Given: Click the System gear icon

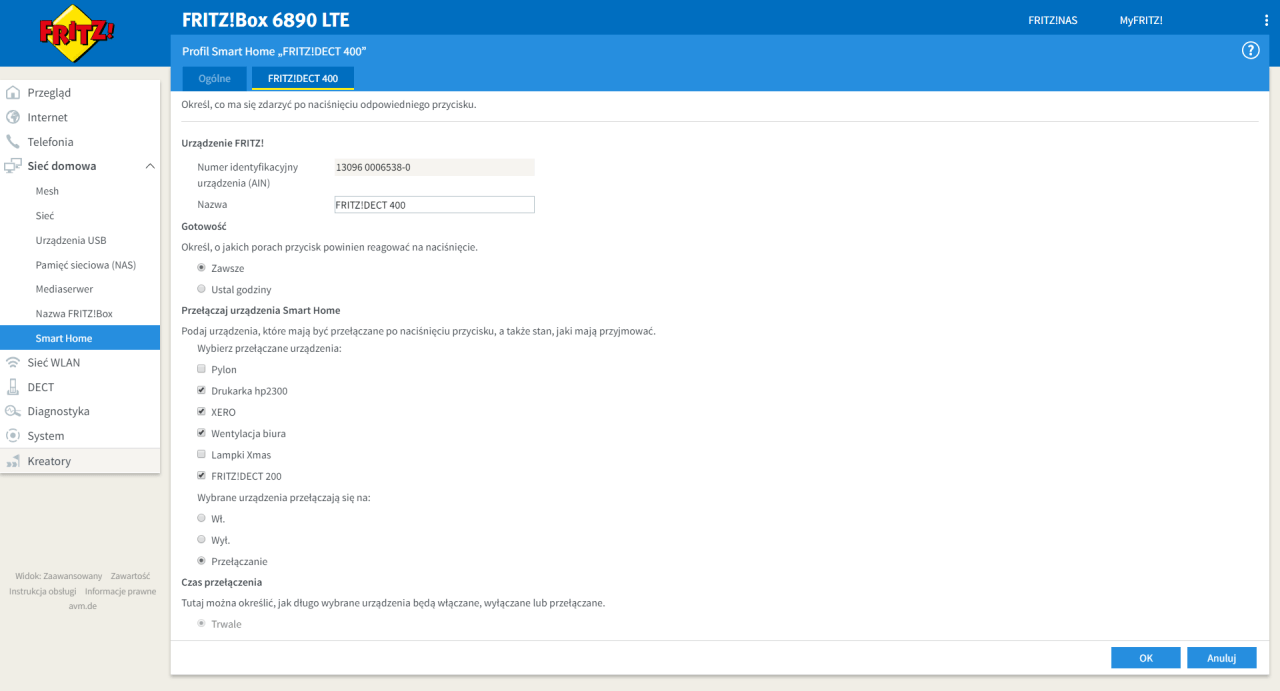Looking at the screenshot, I should pos(13,436).
